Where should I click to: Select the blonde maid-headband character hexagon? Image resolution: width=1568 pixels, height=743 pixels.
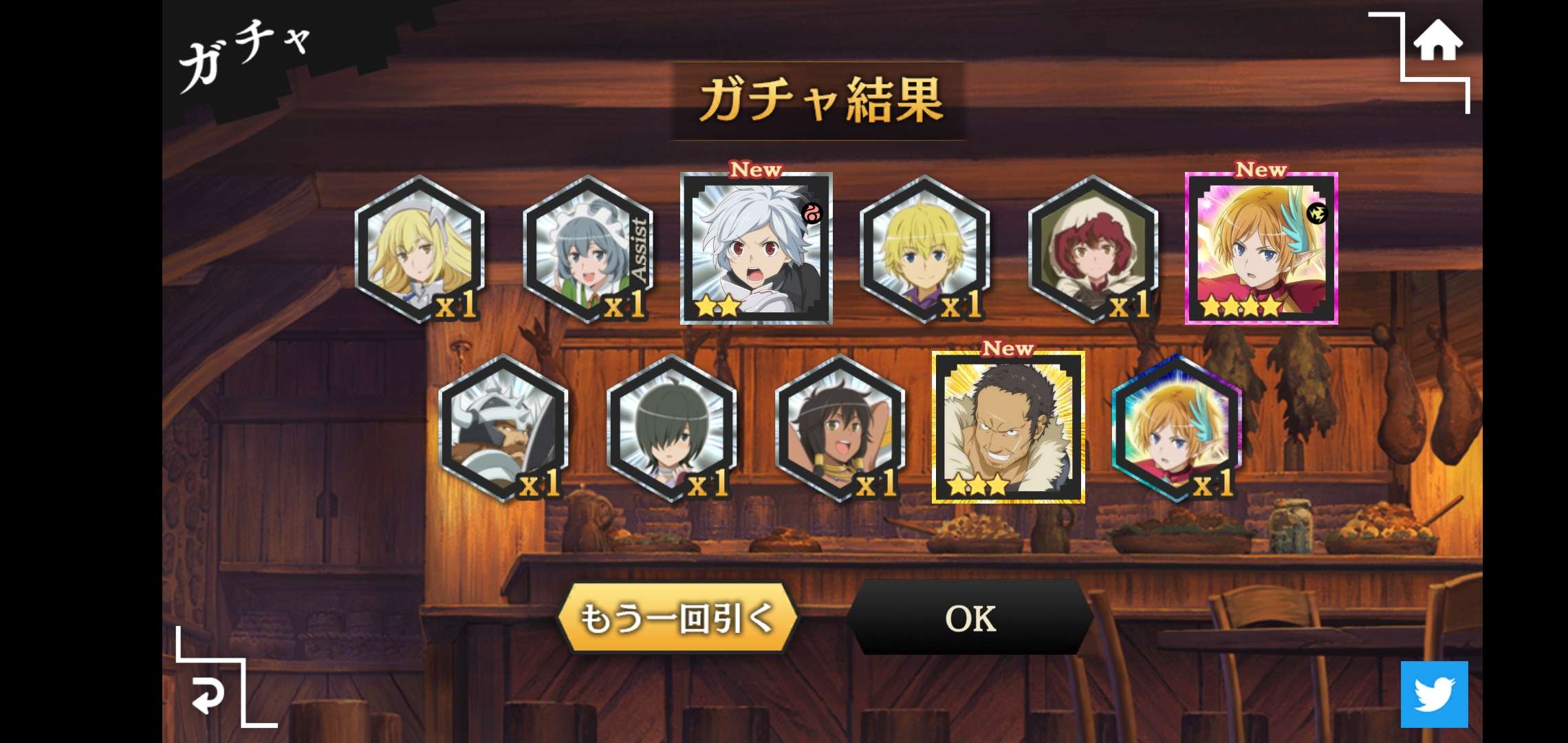[420, 249]
